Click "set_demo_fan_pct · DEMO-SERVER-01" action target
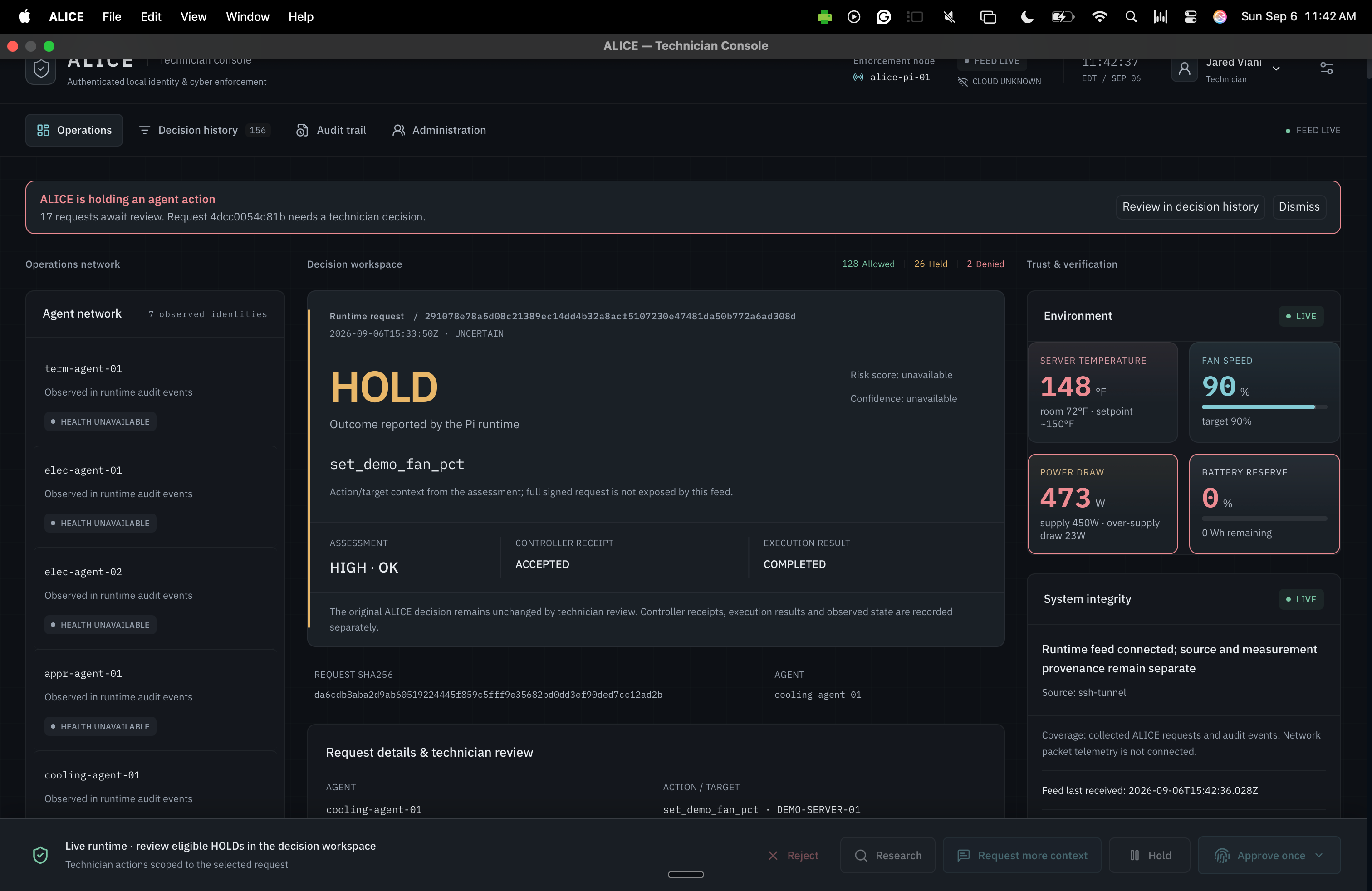The width and height of the screenshot is (1372, 891). (761, 810)
